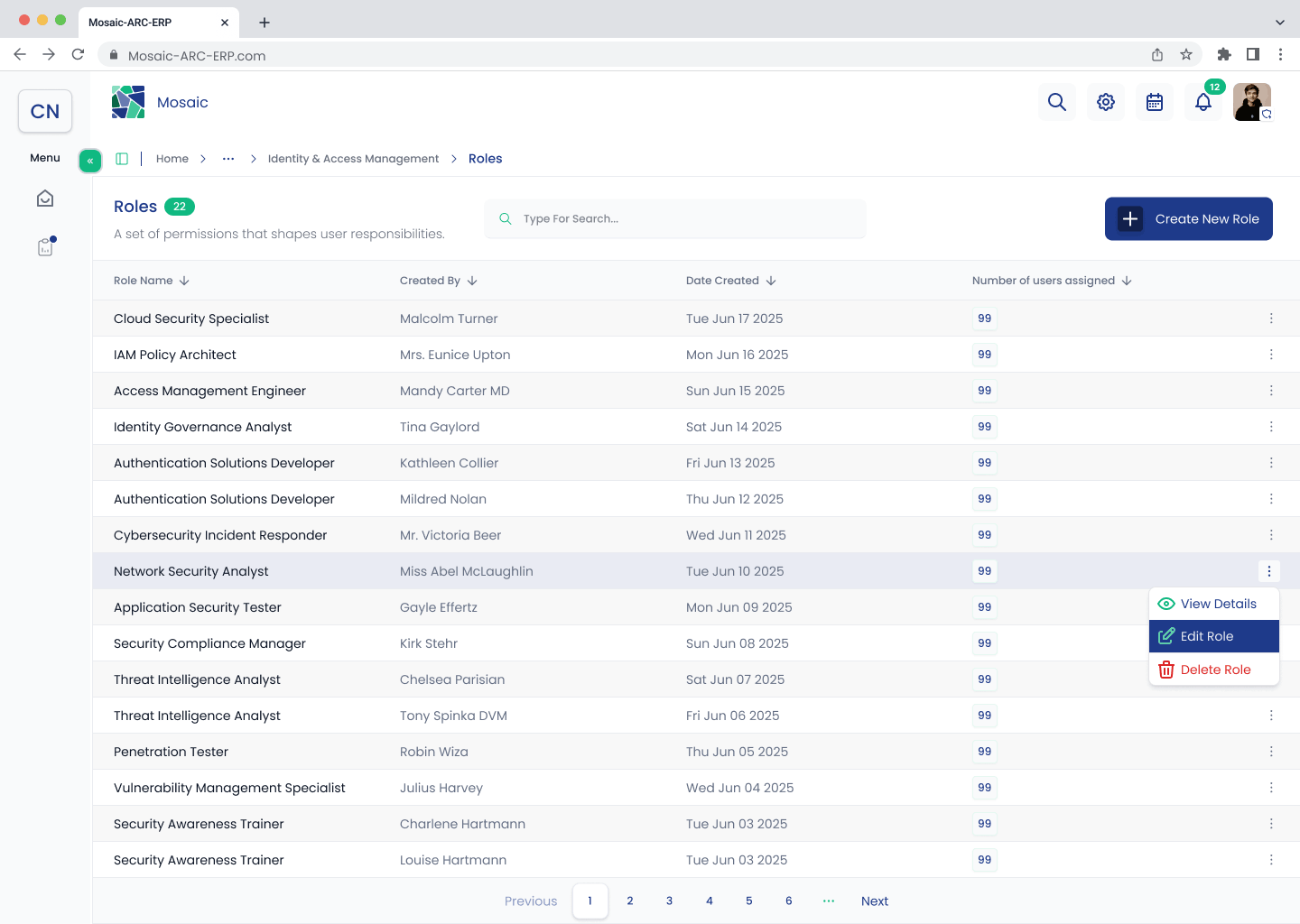This screenshot has height=924, width=1300.
Task: Open row actions for Vulnerability Management Specialist
Action: click(1271, 788)
